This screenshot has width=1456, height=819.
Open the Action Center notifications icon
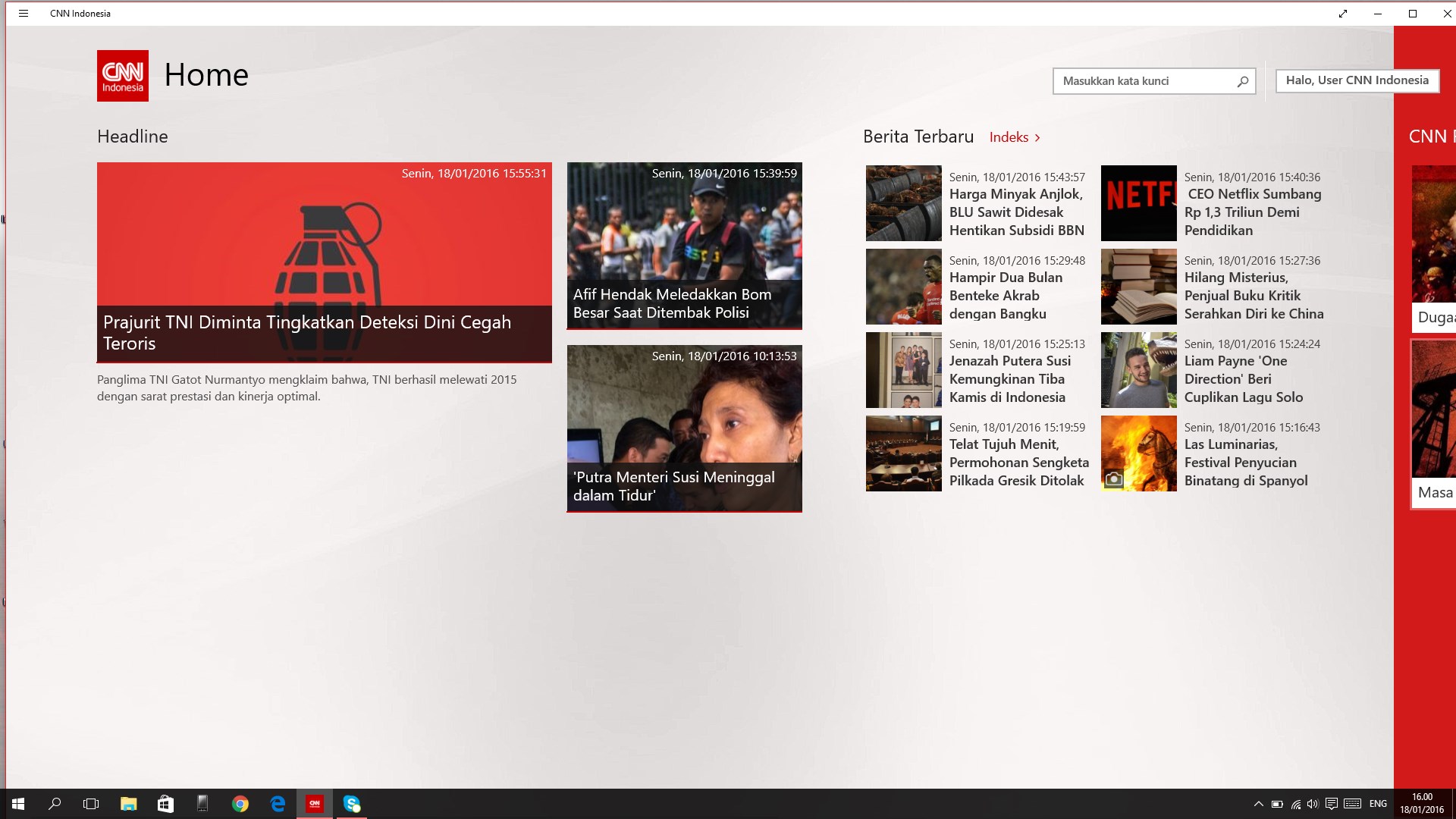point(1332,804)
